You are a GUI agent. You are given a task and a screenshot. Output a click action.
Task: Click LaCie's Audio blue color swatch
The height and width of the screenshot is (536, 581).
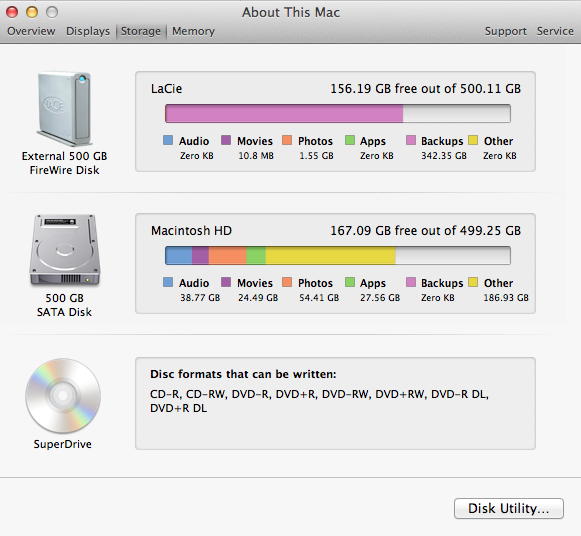tap(168, 140)
